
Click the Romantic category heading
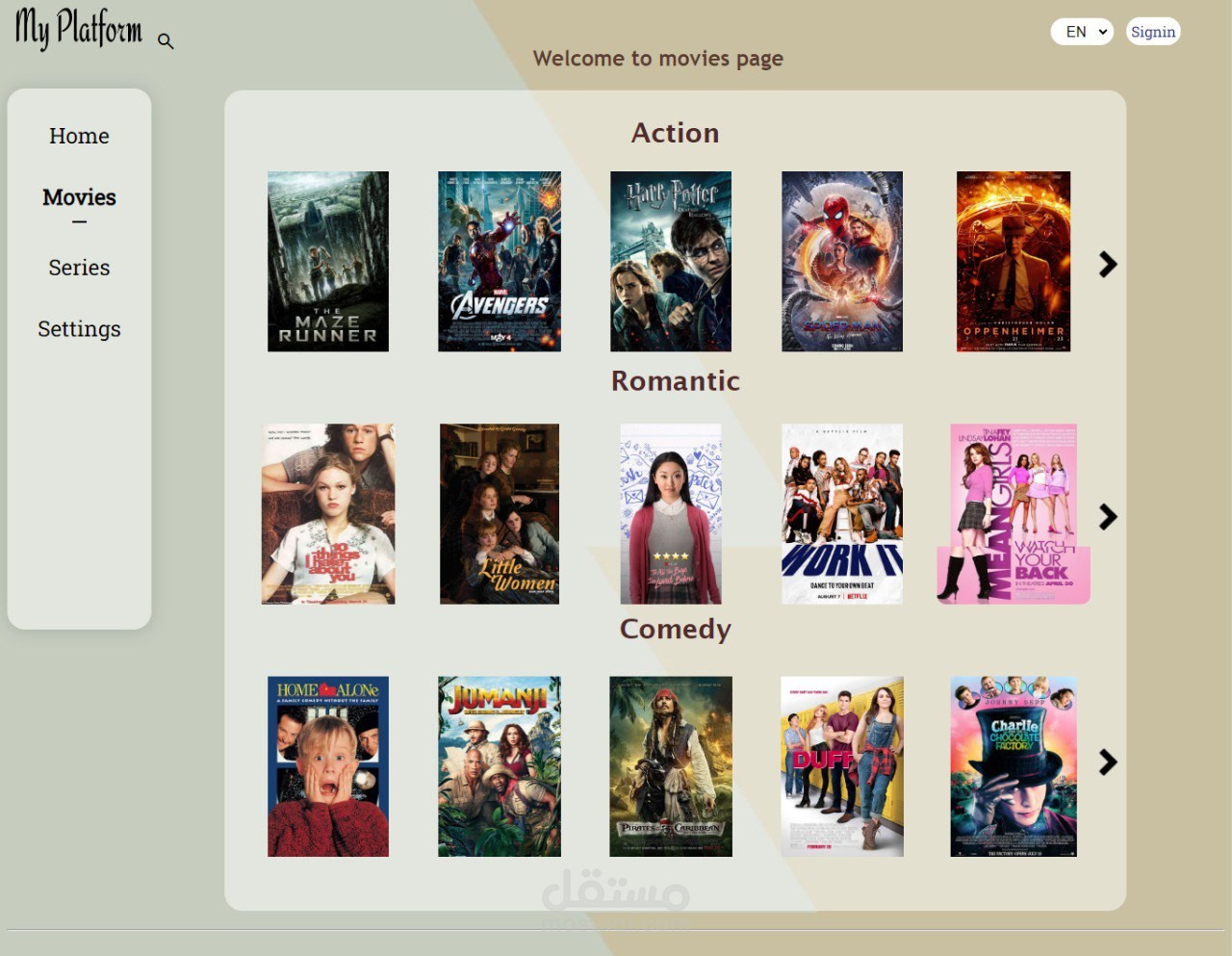point(676,381)
